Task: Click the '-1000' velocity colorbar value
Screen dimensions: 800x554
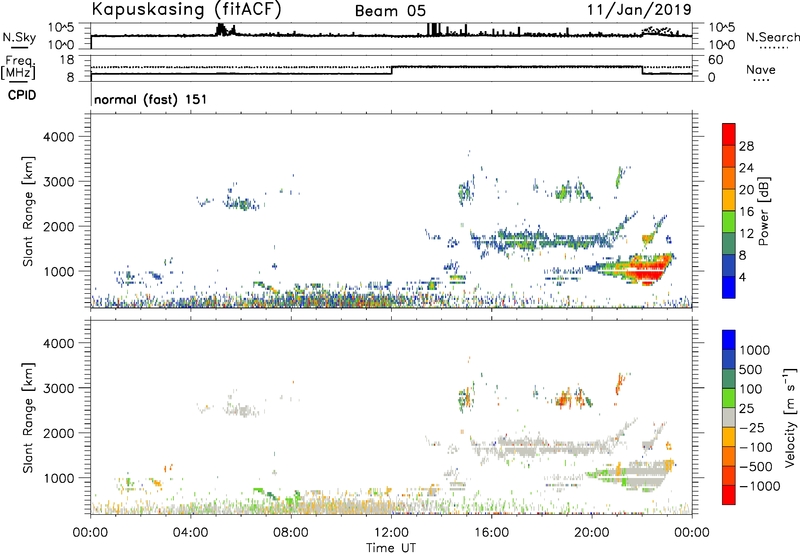Action: (x=760, y=486)
